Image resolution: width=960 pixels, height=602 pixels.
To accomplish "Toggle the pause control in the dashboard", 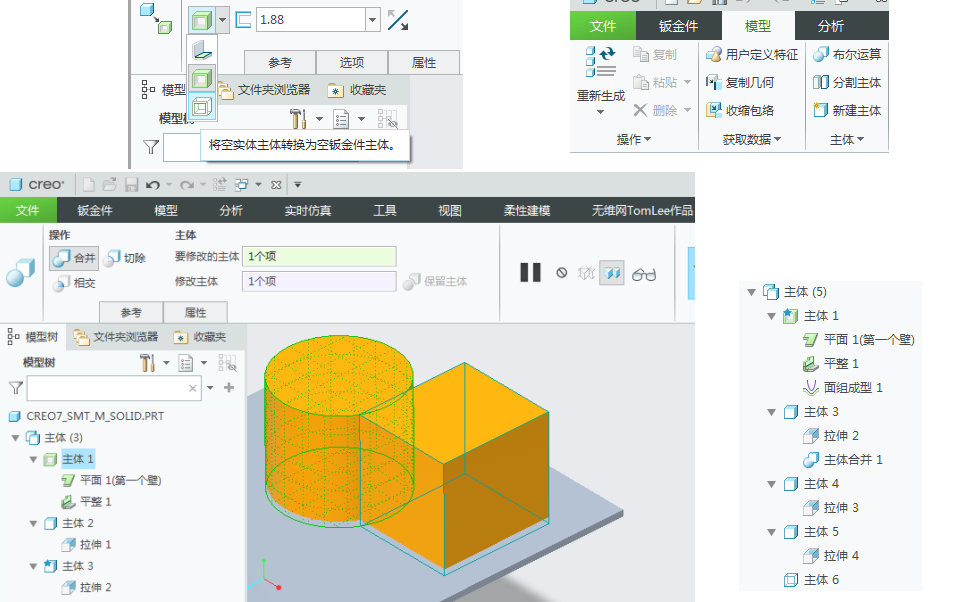I will pyautogui.click(x=529, y=271).
